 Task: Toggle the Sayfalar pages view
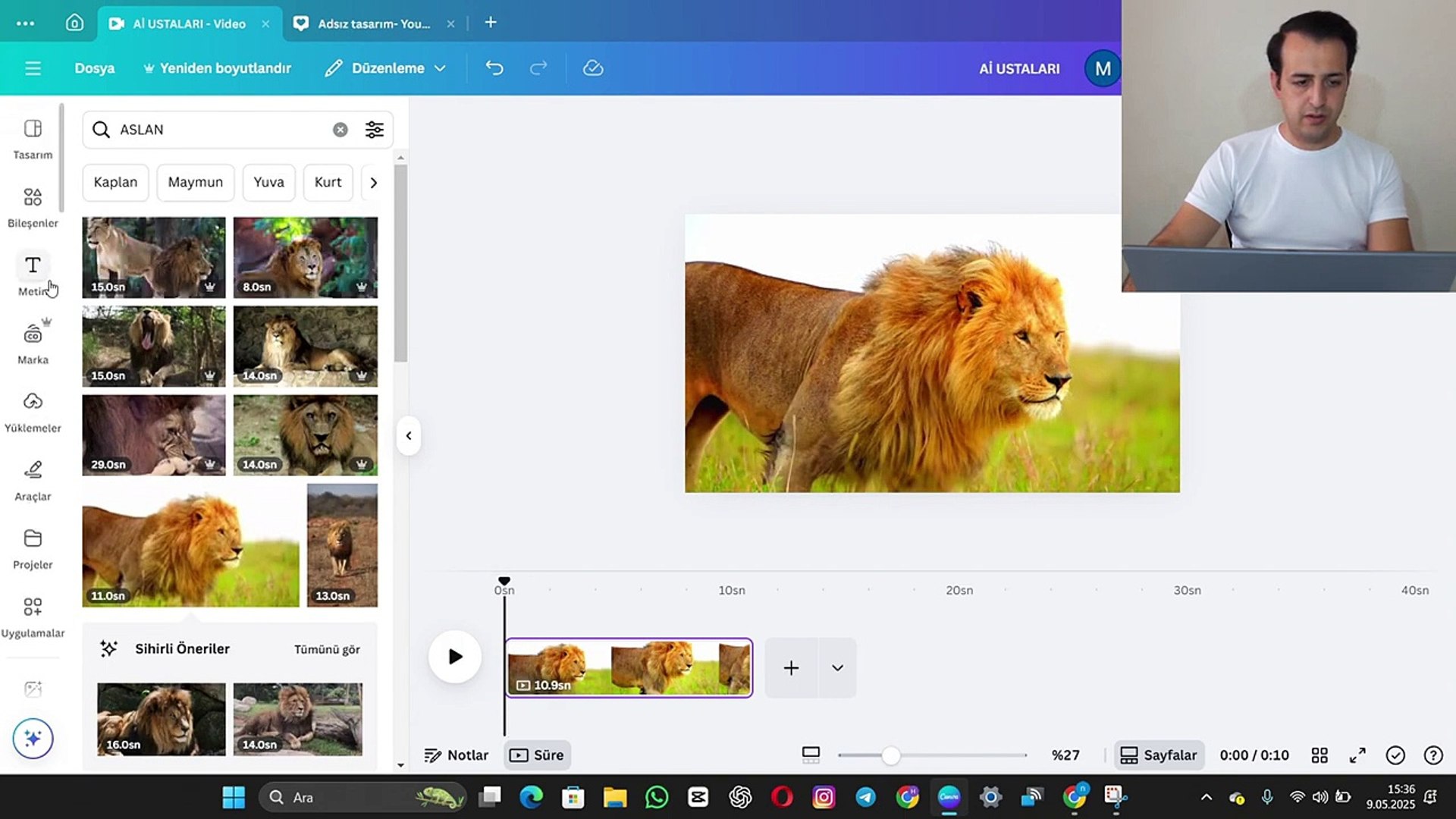point(1159,755)
